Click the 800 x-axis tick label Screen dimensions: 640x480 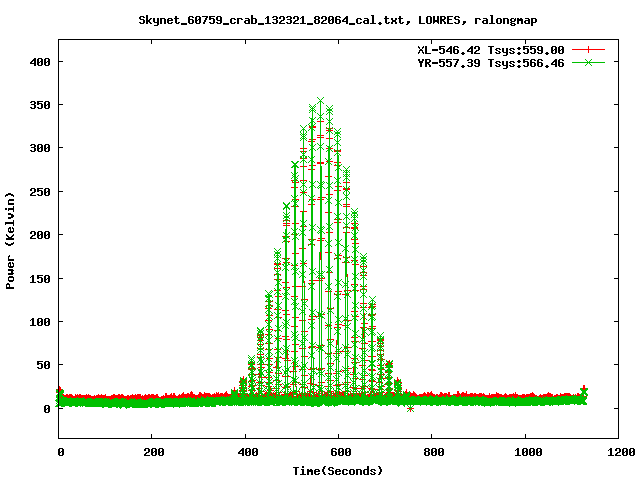click(434, 452)
